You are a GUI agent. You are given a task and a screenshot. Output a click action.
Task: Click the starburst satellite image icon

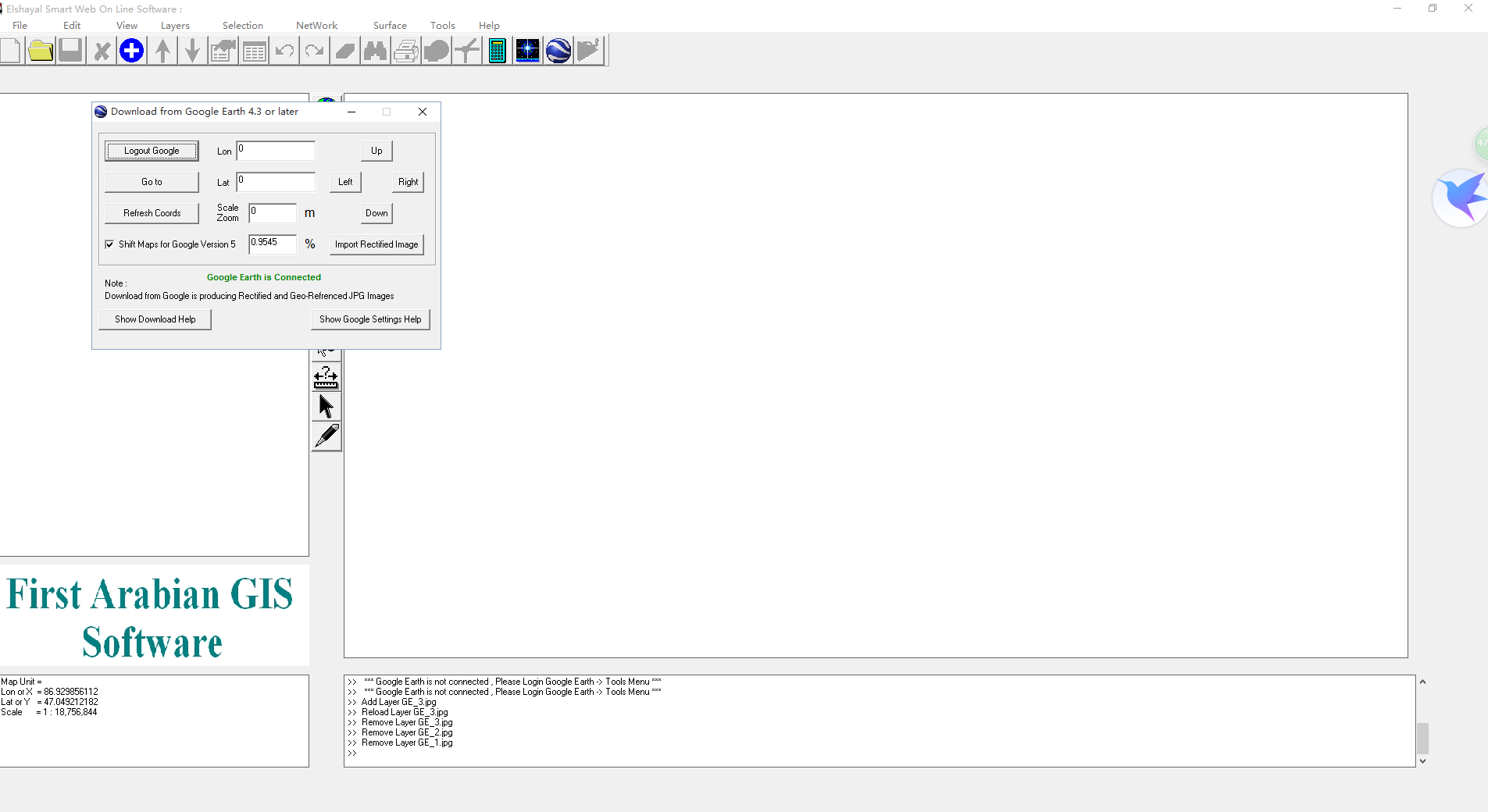(528, 51)
